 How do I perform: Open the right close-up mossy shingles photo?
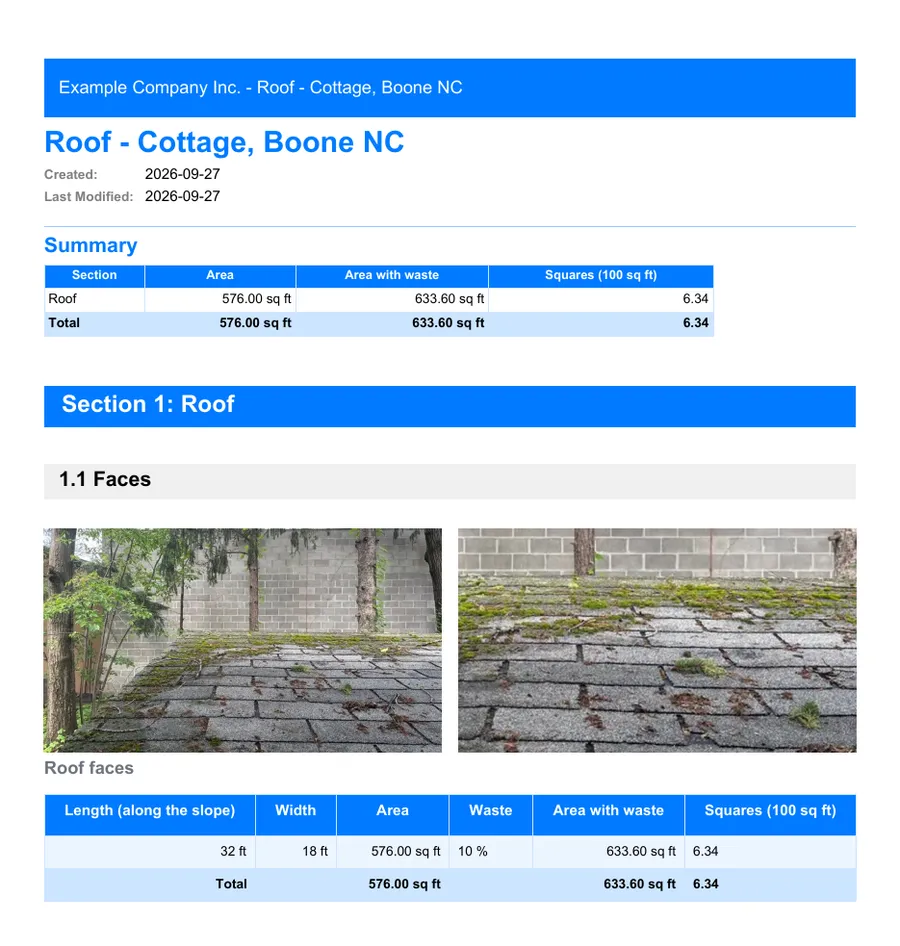tap(657, 640)
